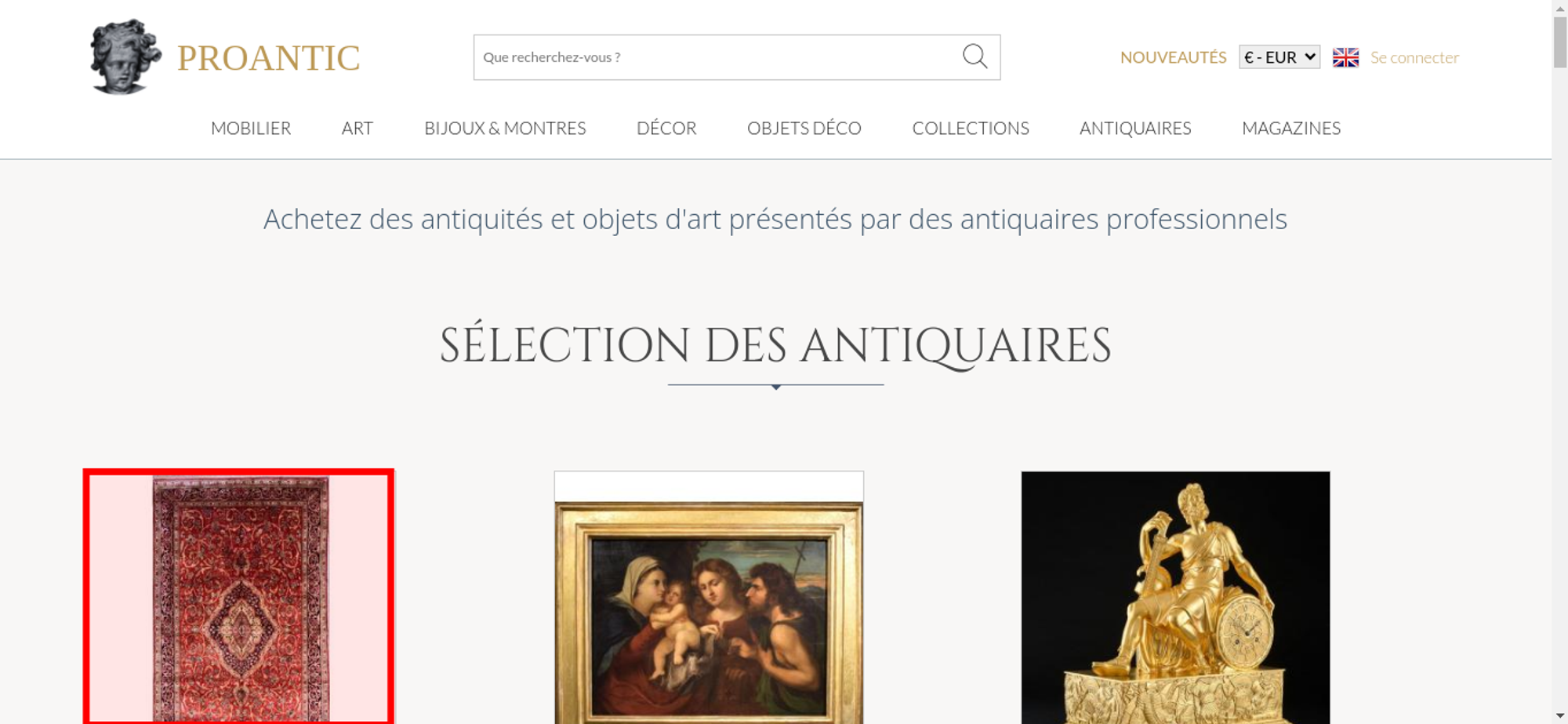Open the gilt bronze mantel clock listing
This screenshot has width=1568, height=724.
pos(1175,598)
